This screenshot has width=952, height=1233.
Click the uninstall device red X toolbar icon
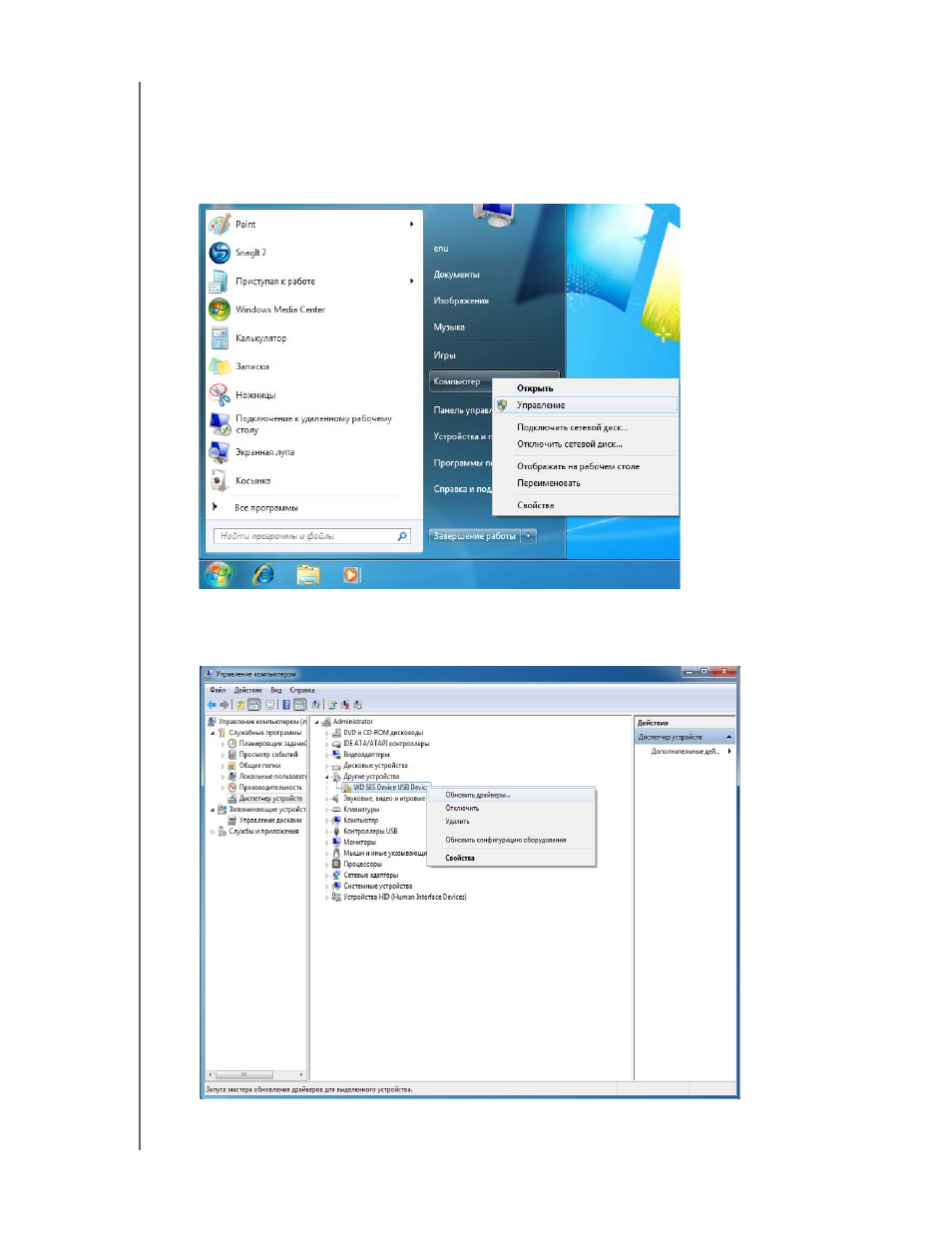click(x=345, y=705)
